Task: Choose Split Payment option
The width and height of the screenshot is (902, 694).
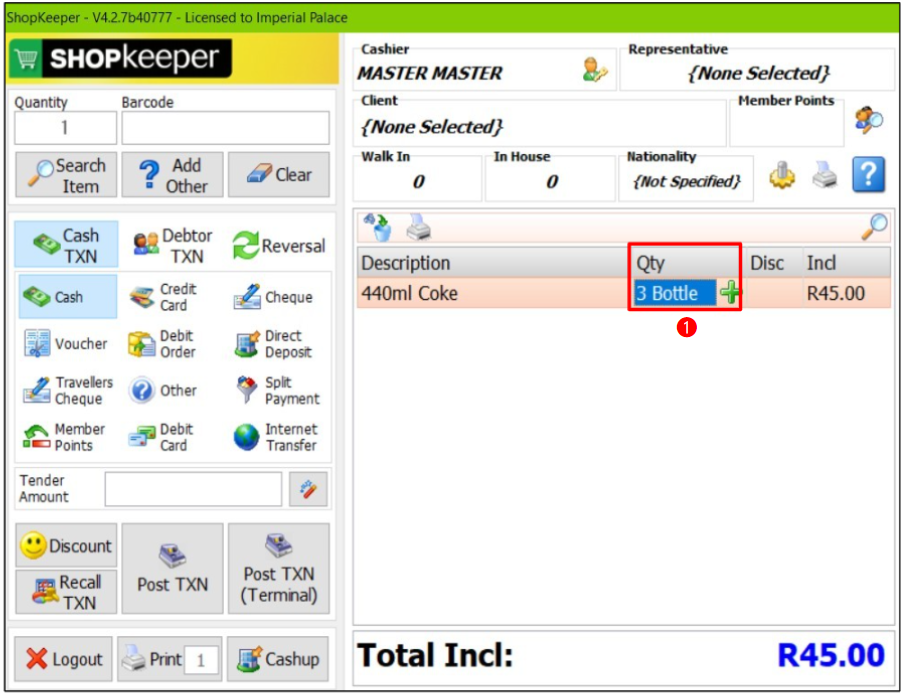Action: (277, 390)
